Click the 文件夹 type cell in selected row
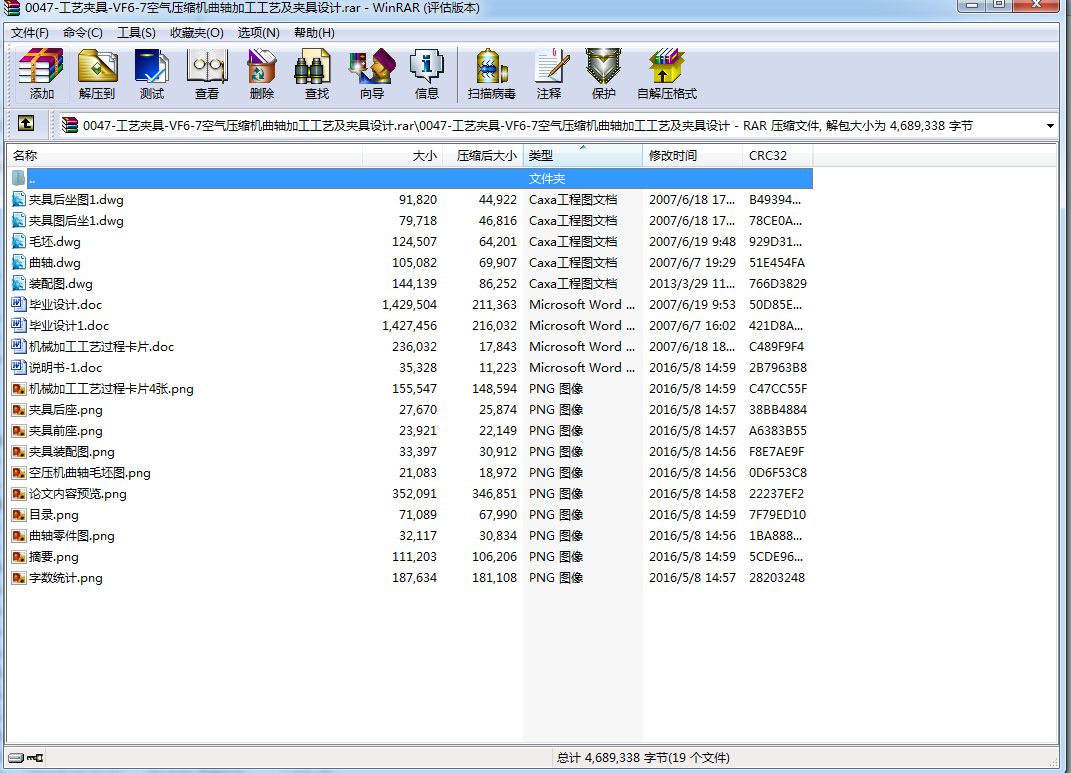1071x773 pixels. 546,179
